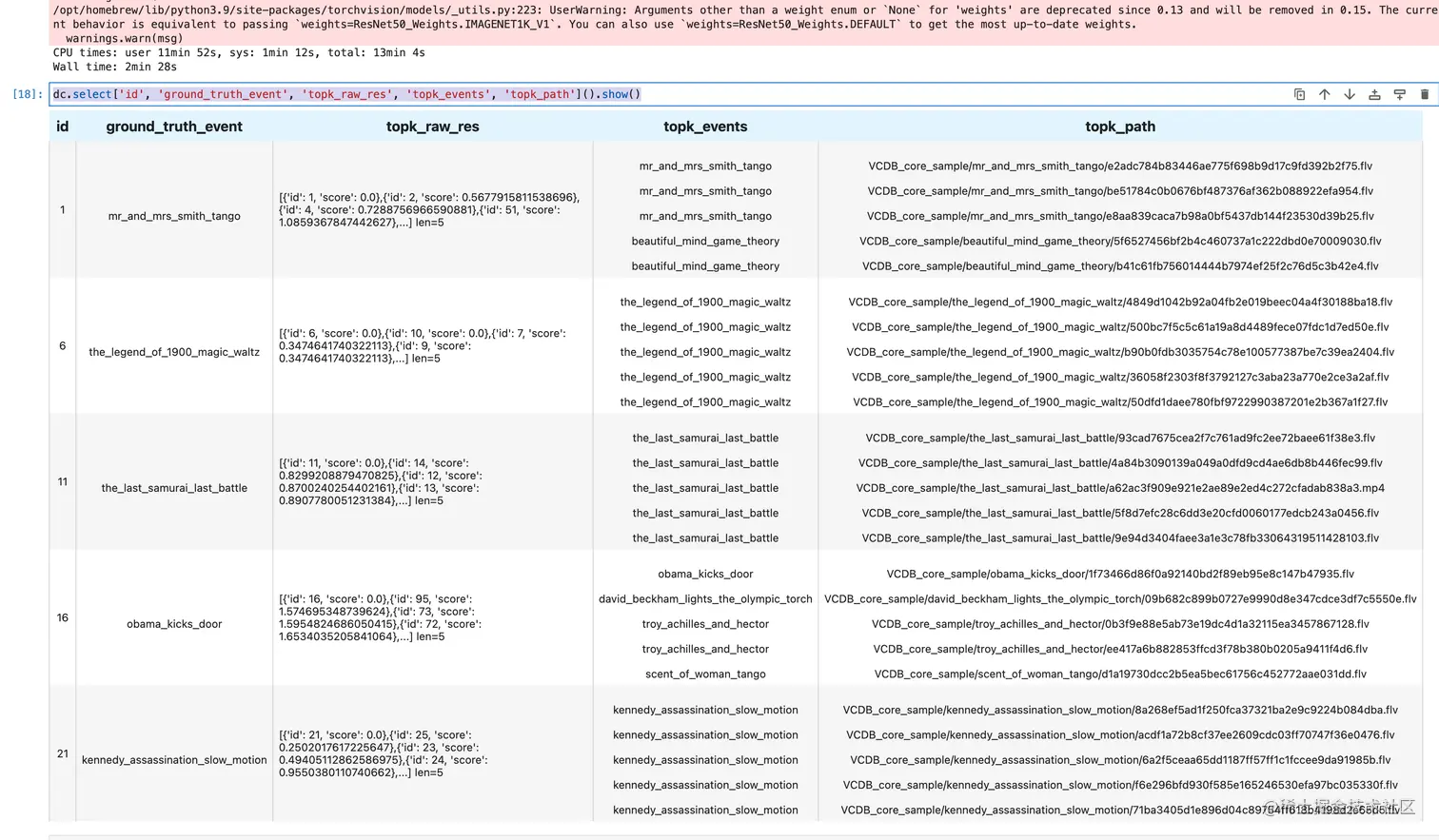Screen dimensions: 1439x840
Task: Select the id cell showing 21
Action: pos(63,753)
